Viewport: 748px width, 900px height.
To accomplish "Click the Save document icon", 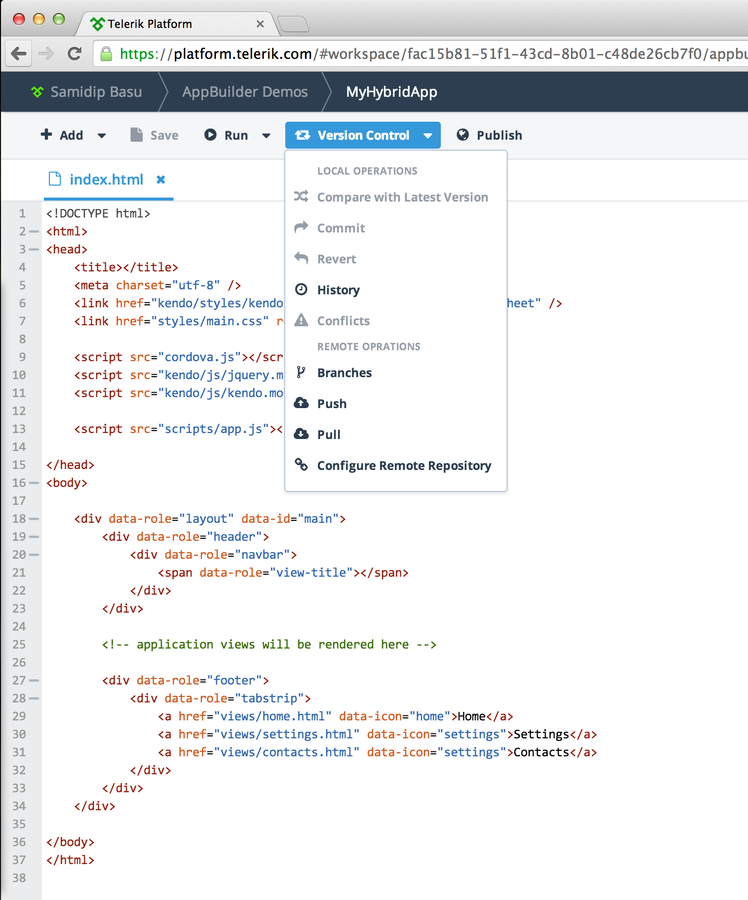I will (136, 135).
